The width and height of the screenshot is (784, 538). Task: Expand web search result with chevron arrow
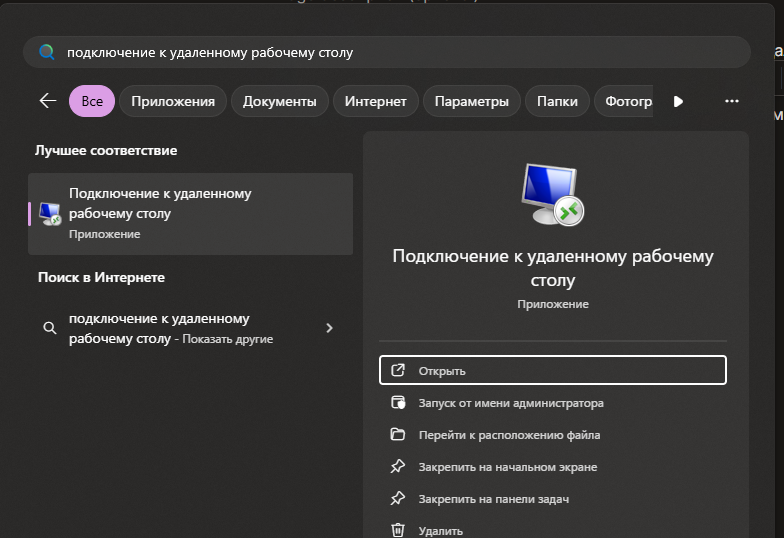(329, 328)
